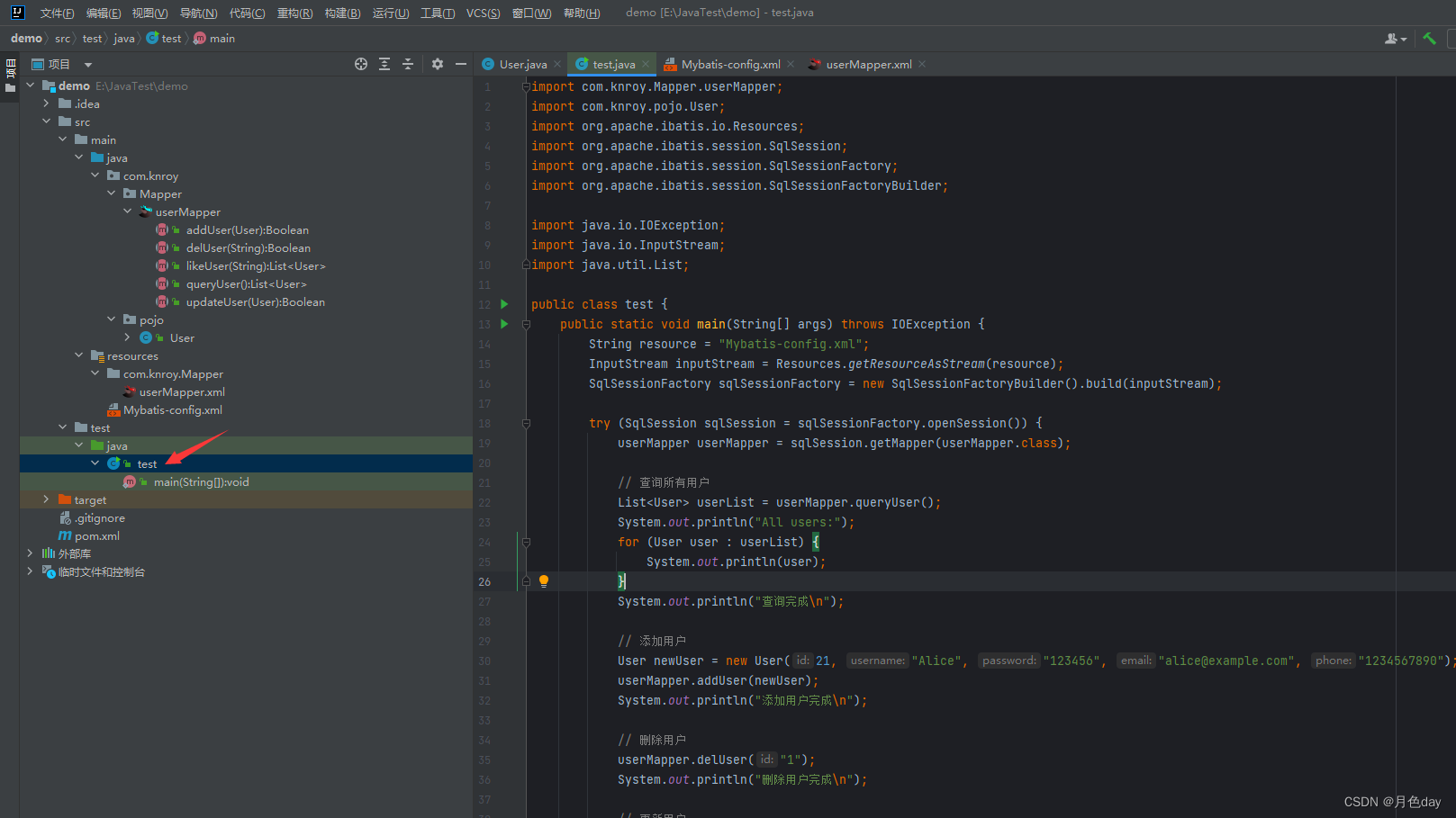Click the collapse all tree icon
Viewport: 1456px width, 818px height.
408,64
